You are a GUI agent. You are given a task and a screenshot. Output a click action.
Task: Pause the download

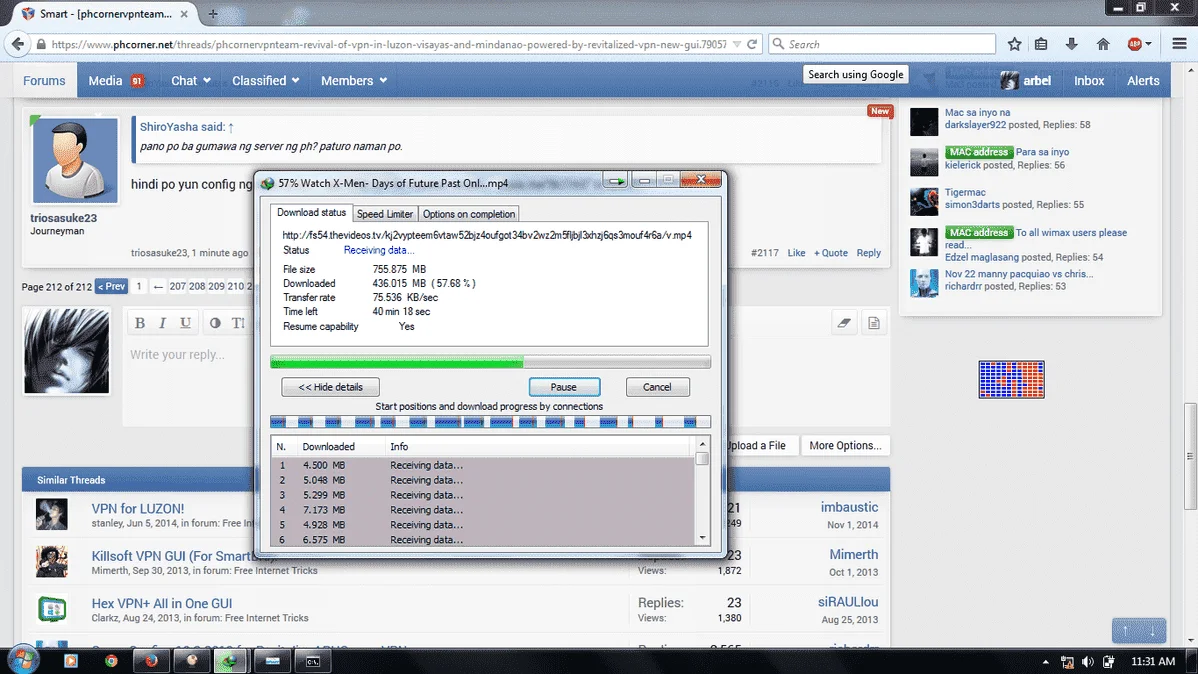point(564,387)
